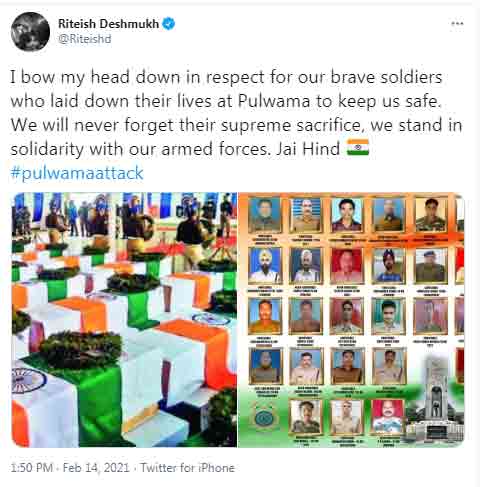Screen dimensions: 482x487
Task: Click the tweet text about Pulwama
Action: 236,113
